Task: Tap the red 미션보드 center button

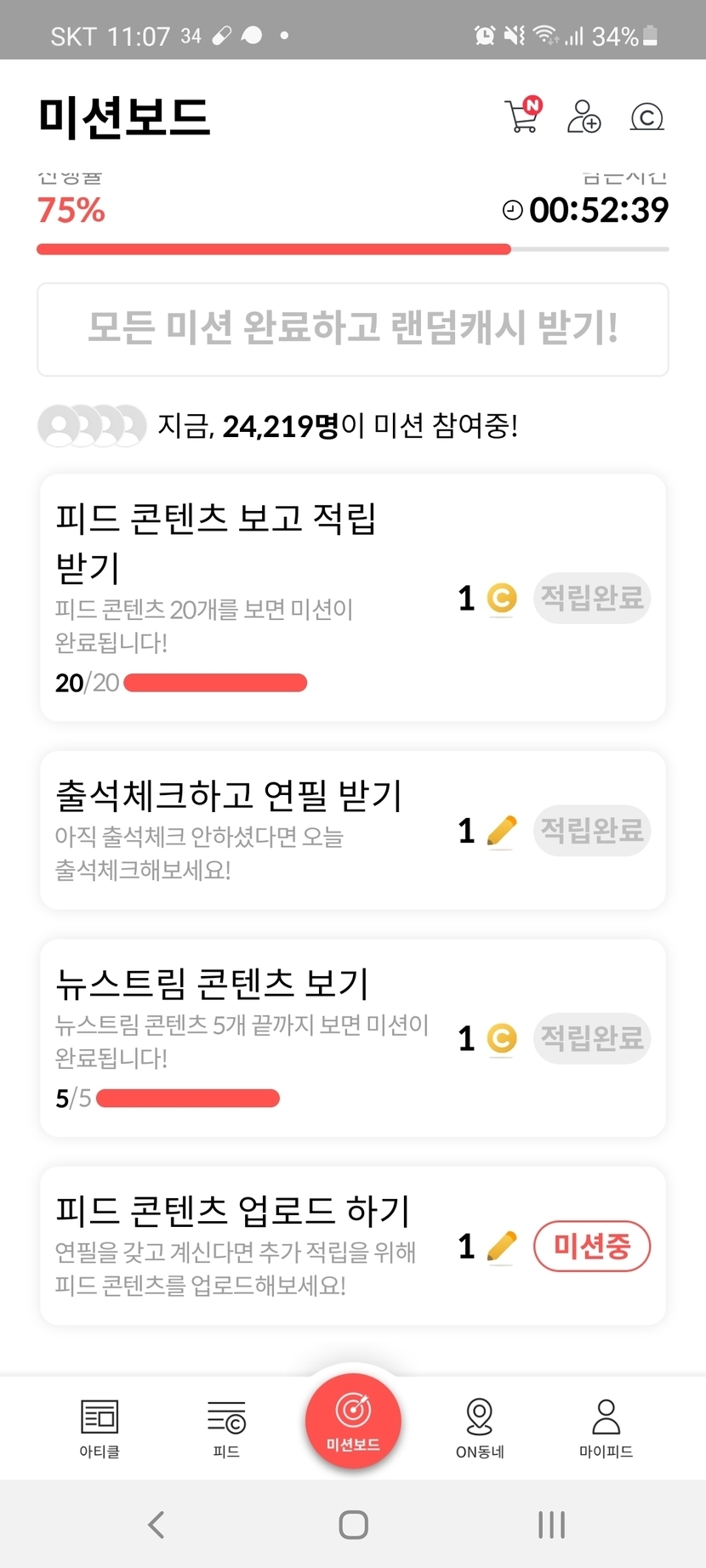Action: coord(353,1420)
